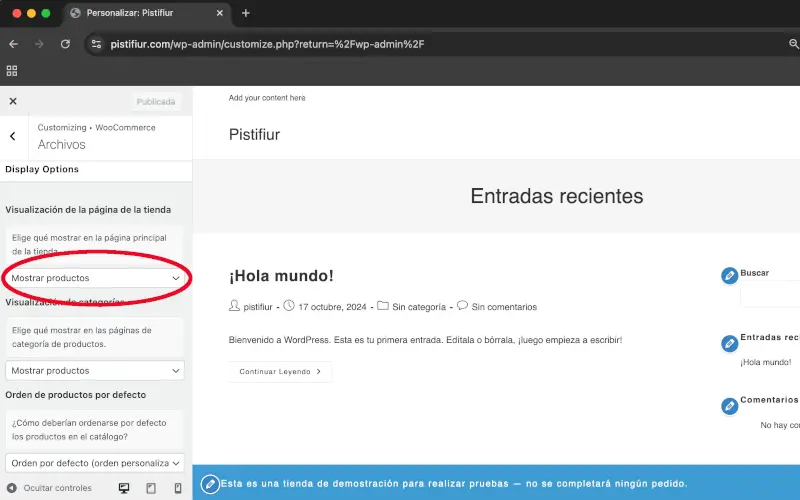Edit the store demo notice pencil icon

(210, 484)
